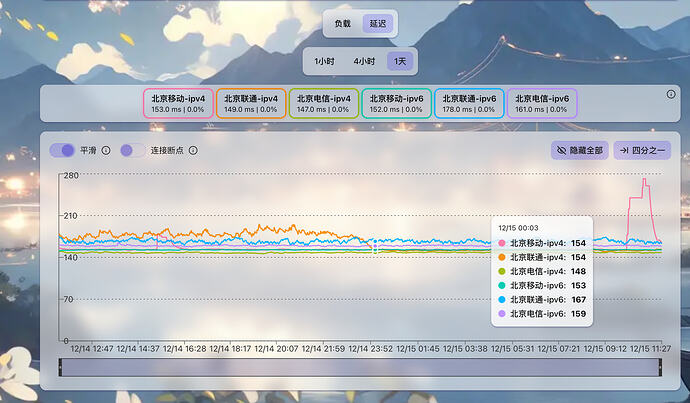Click 北京联通-ipv6: 167 in tooltip
This screenshot has width=690, height=403.
[x=542, y=300]
